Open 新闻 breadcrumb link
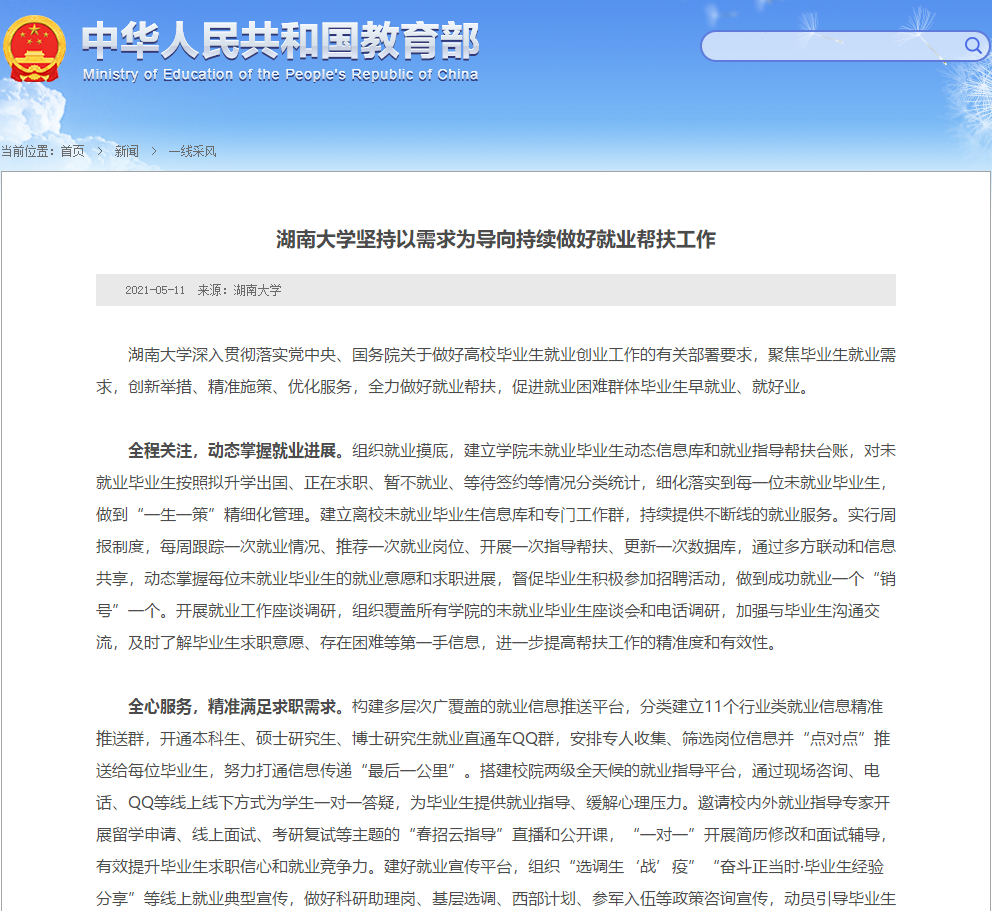992x911 pixels. click(x=127, y=151)
